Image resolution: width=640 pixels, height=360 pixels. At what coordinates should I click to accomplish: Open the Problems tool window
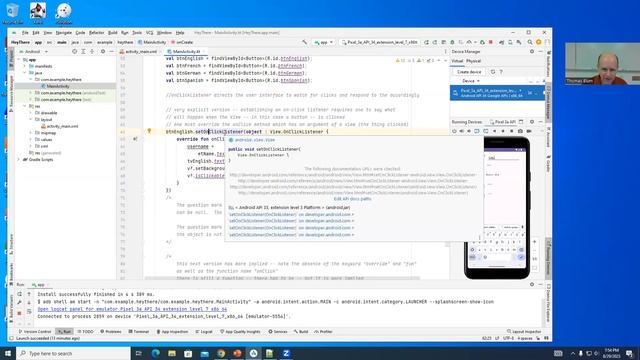click(111, 332)
